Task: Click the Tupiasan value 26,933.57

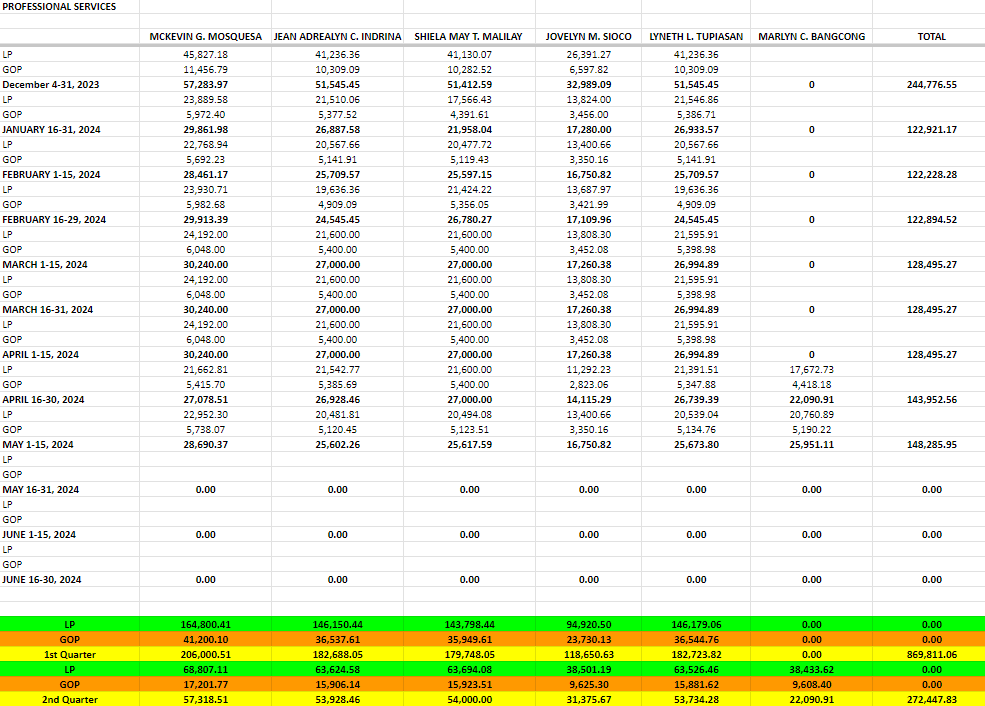Action: 696,130
